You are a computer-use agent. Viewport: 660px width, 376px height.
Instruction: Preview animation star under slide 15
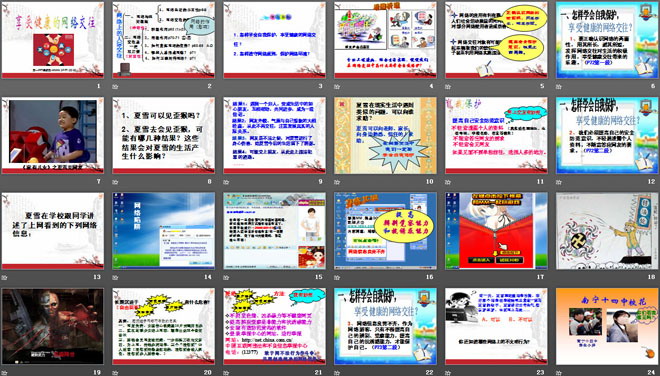tap(226, 277)
